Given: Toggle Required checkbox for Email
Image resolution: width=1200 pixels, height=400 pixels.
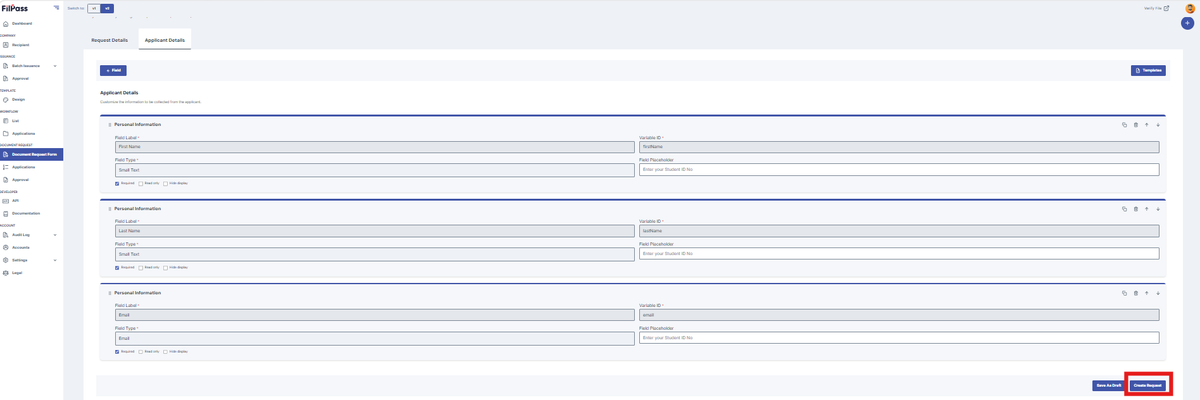Looking at the screenshot, I should point(117,351).
